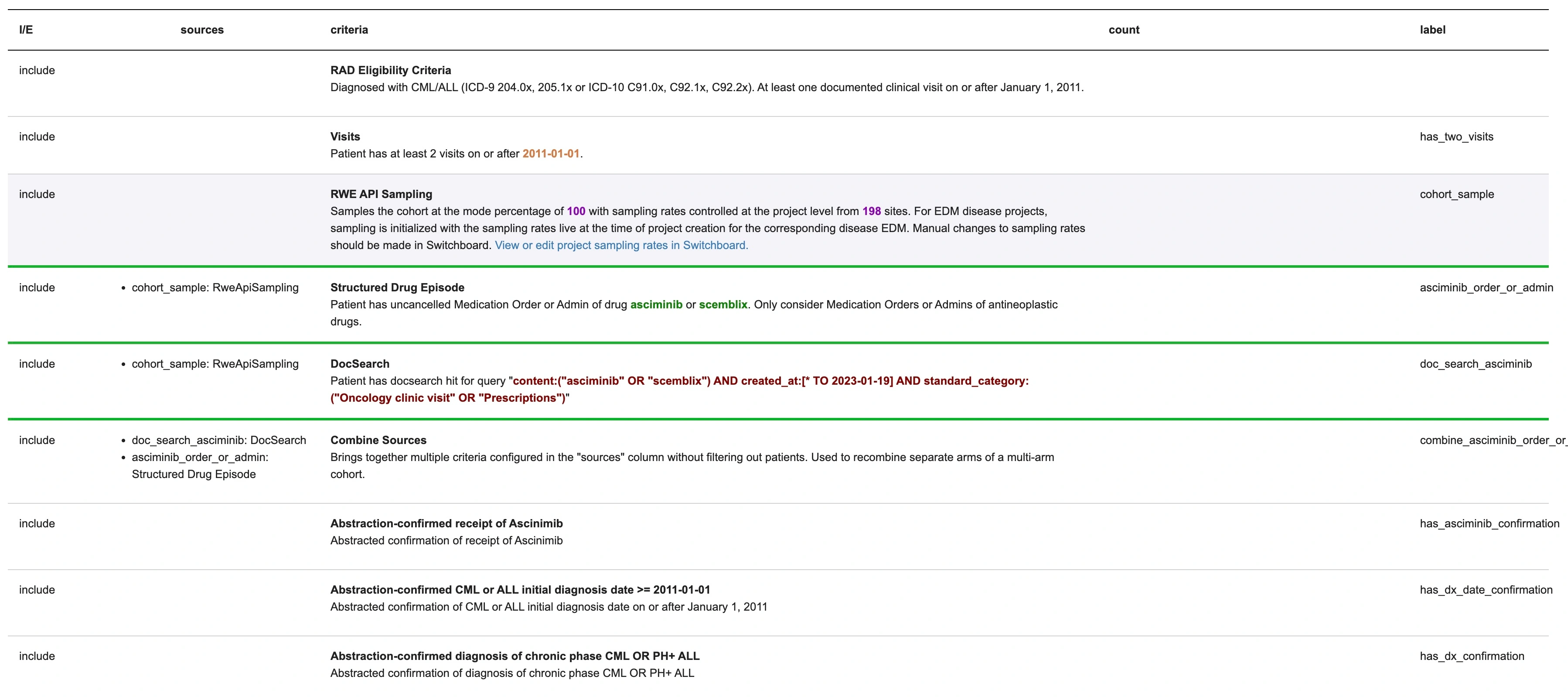Click the cohort_sample label
The image size is (1568, 697).
pos(1456,194)
